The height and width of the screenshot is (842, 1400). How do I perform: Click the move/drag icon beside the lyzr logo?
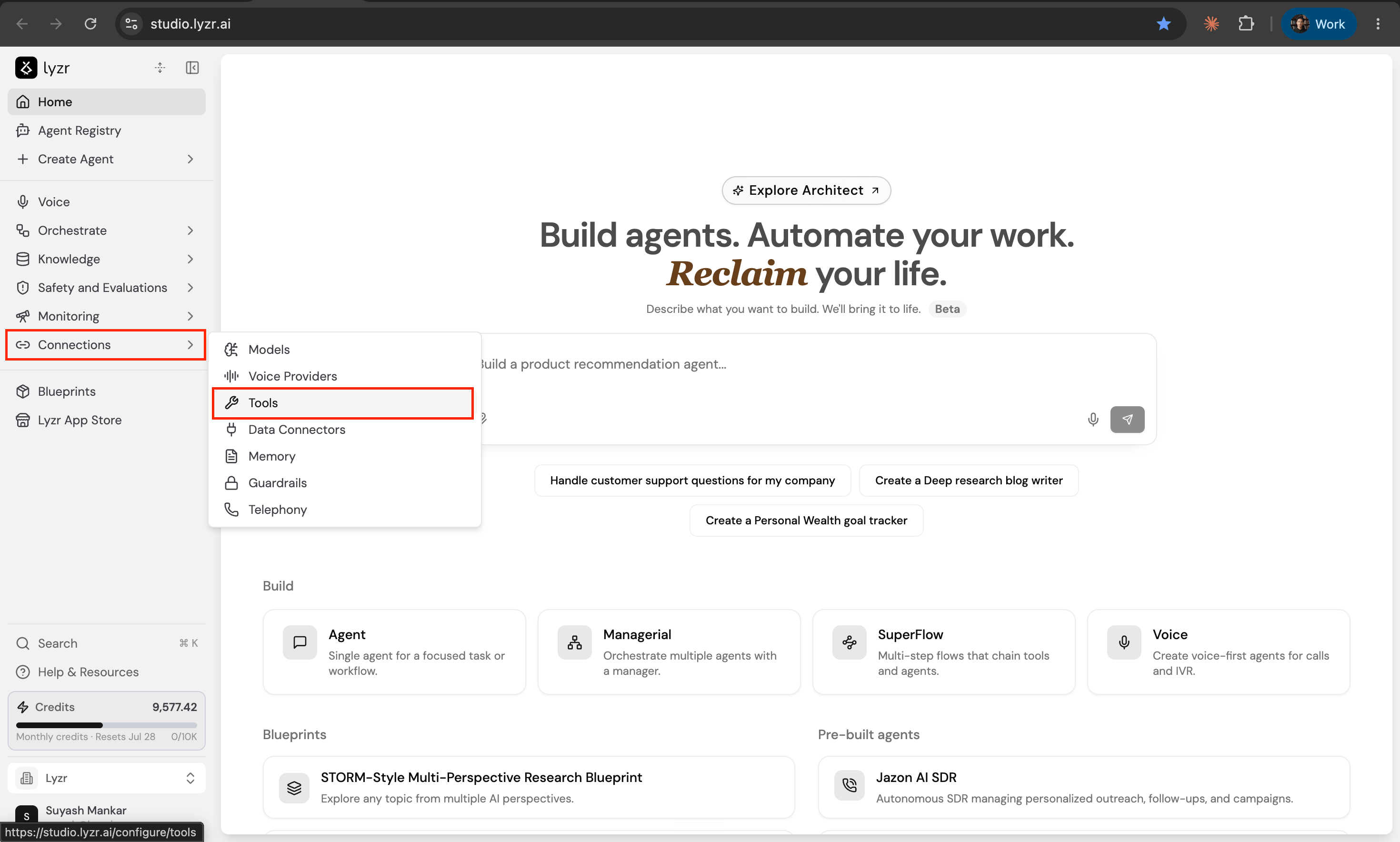click(160, 68)
